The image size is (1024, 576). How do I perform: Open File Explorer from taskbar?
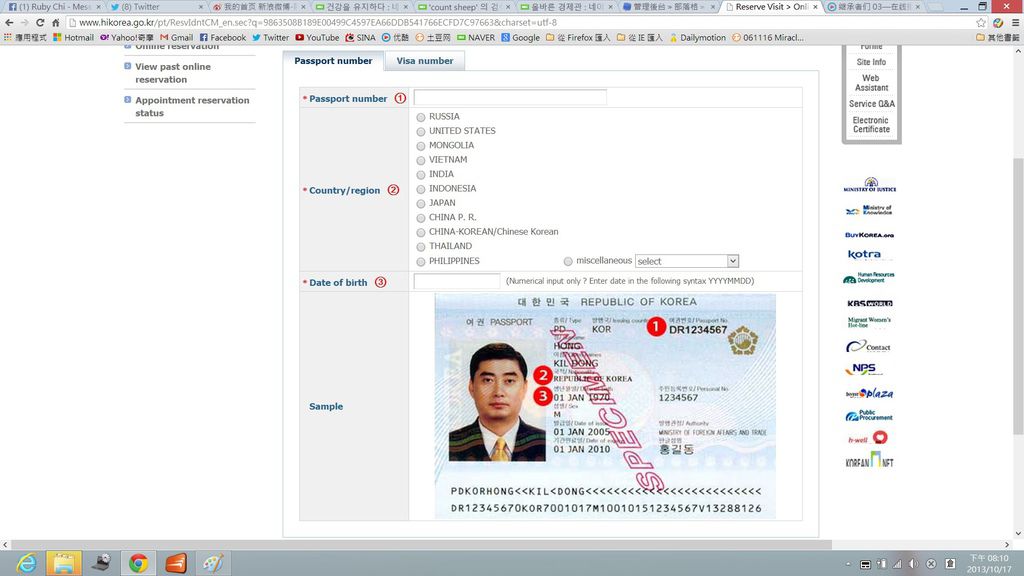pyautogui.click(x=63, y=563)
